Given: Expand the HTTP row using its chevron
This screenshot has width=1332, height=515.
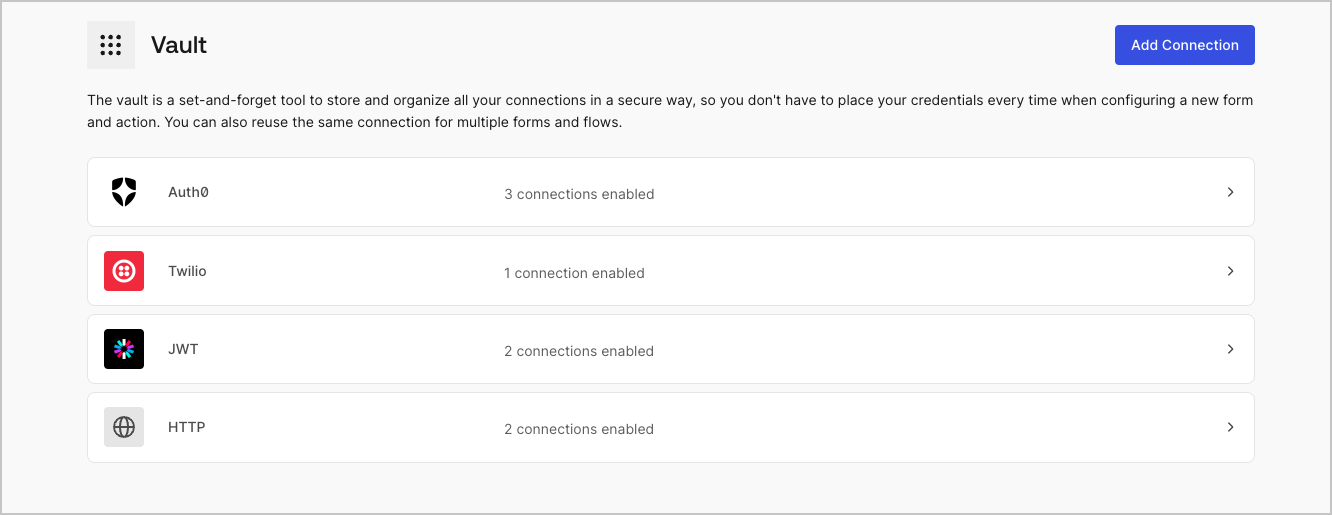Looking at the screenshot, I should pos(1230,427).
